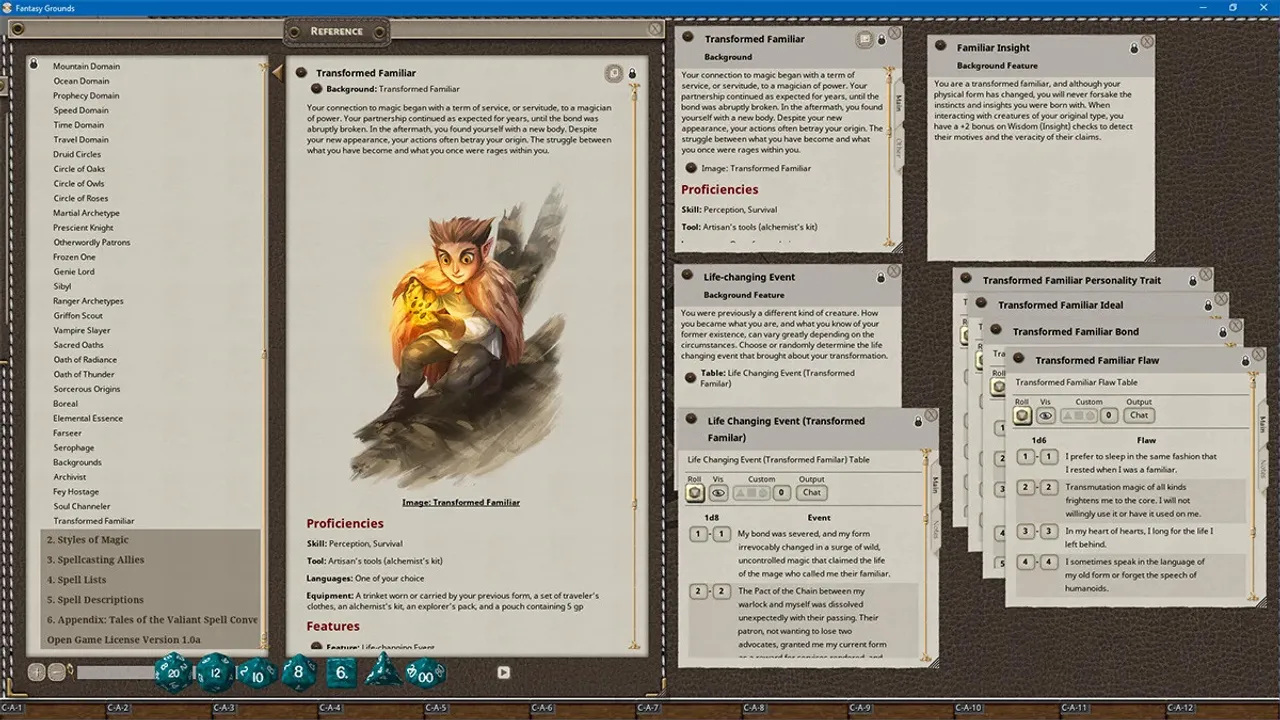Viewport: 1280px width, 720px height.
Task: Open Image: Transformed Familiar link below portrait
Action: pyautogui.click(x=461, y=502)
